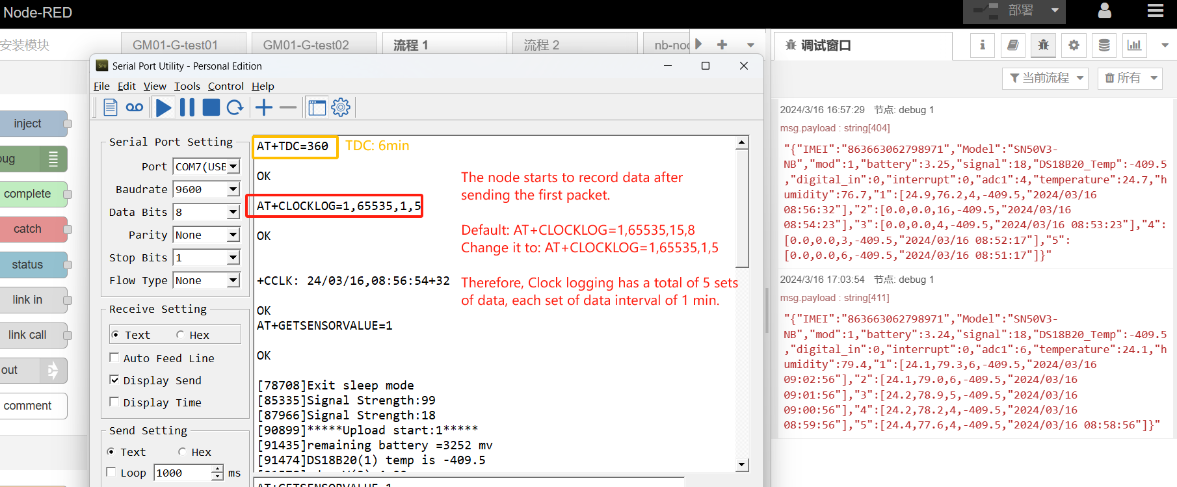The height and width of the screenshot is (487, 1177).
Task: Switch to the GM01-G-test01 flow tab
Action: (184, 45)
